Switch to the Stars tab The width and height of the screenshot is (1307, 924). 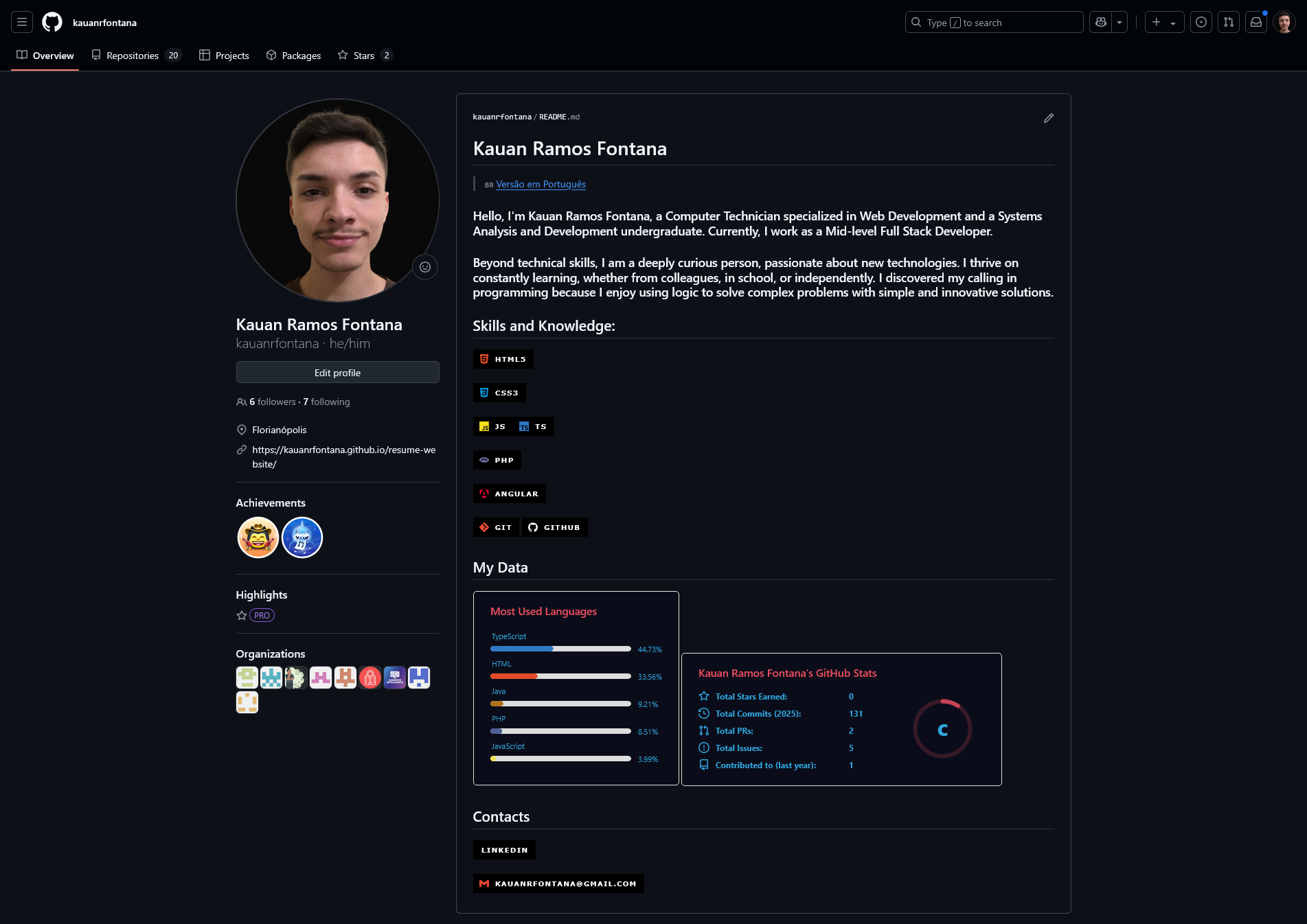365,56
